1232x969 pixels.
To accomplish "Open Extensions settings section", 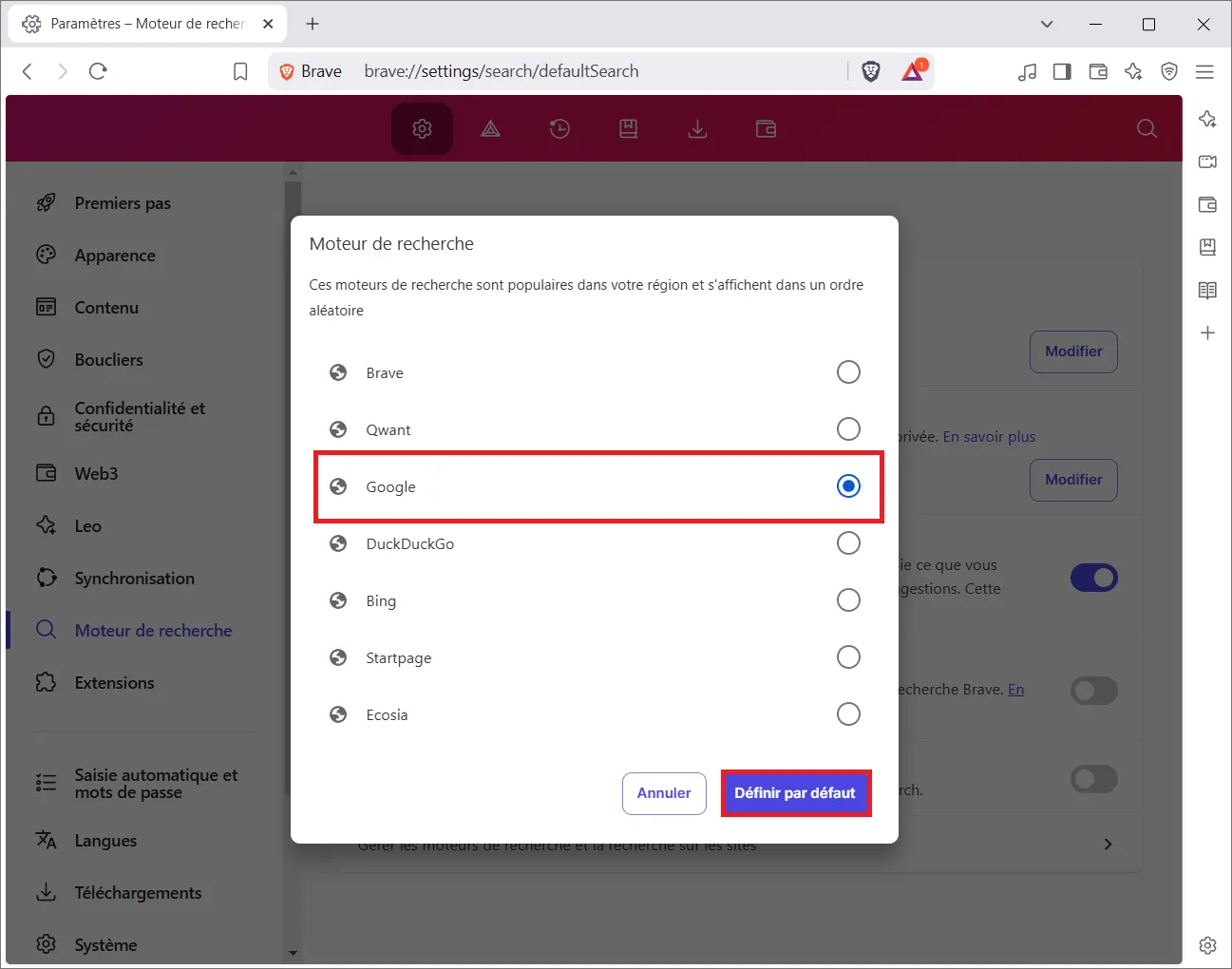I will [114, 683].
